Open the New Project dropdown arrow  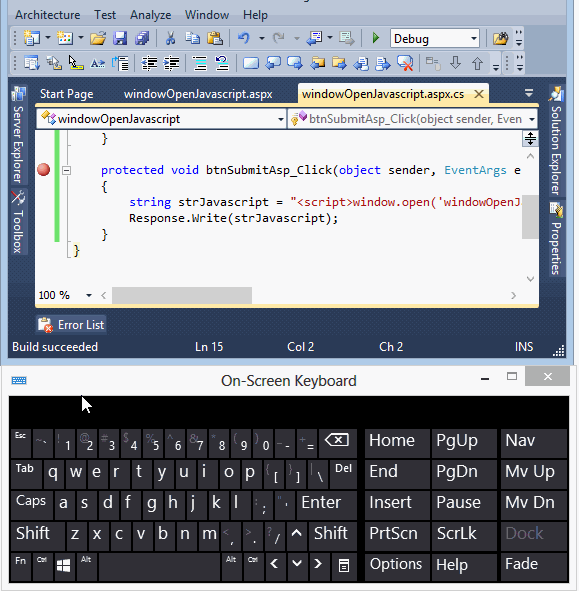point(48,38)
